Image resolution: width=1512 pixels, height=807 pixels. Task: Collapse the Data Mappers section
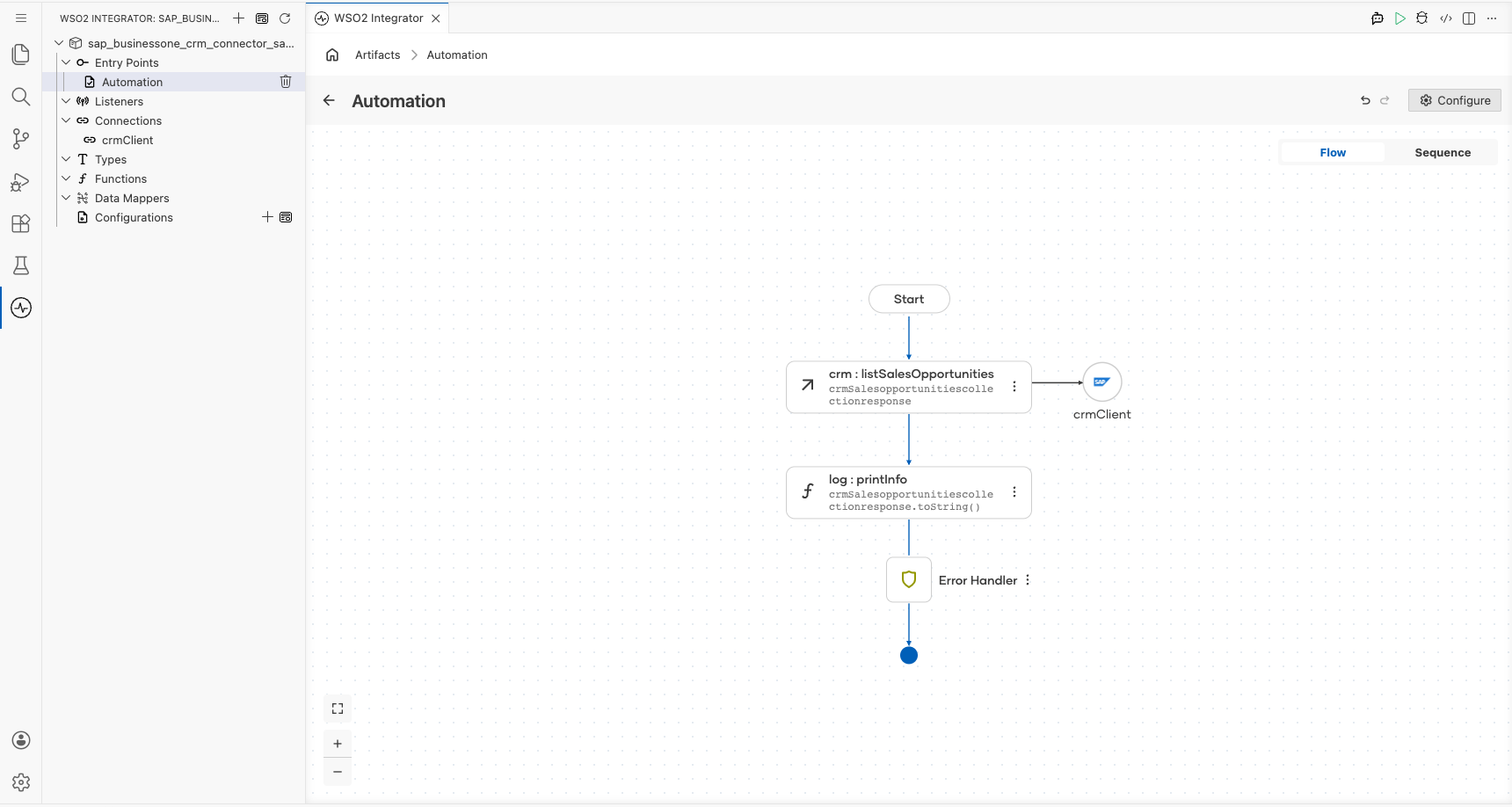(66, 198)
